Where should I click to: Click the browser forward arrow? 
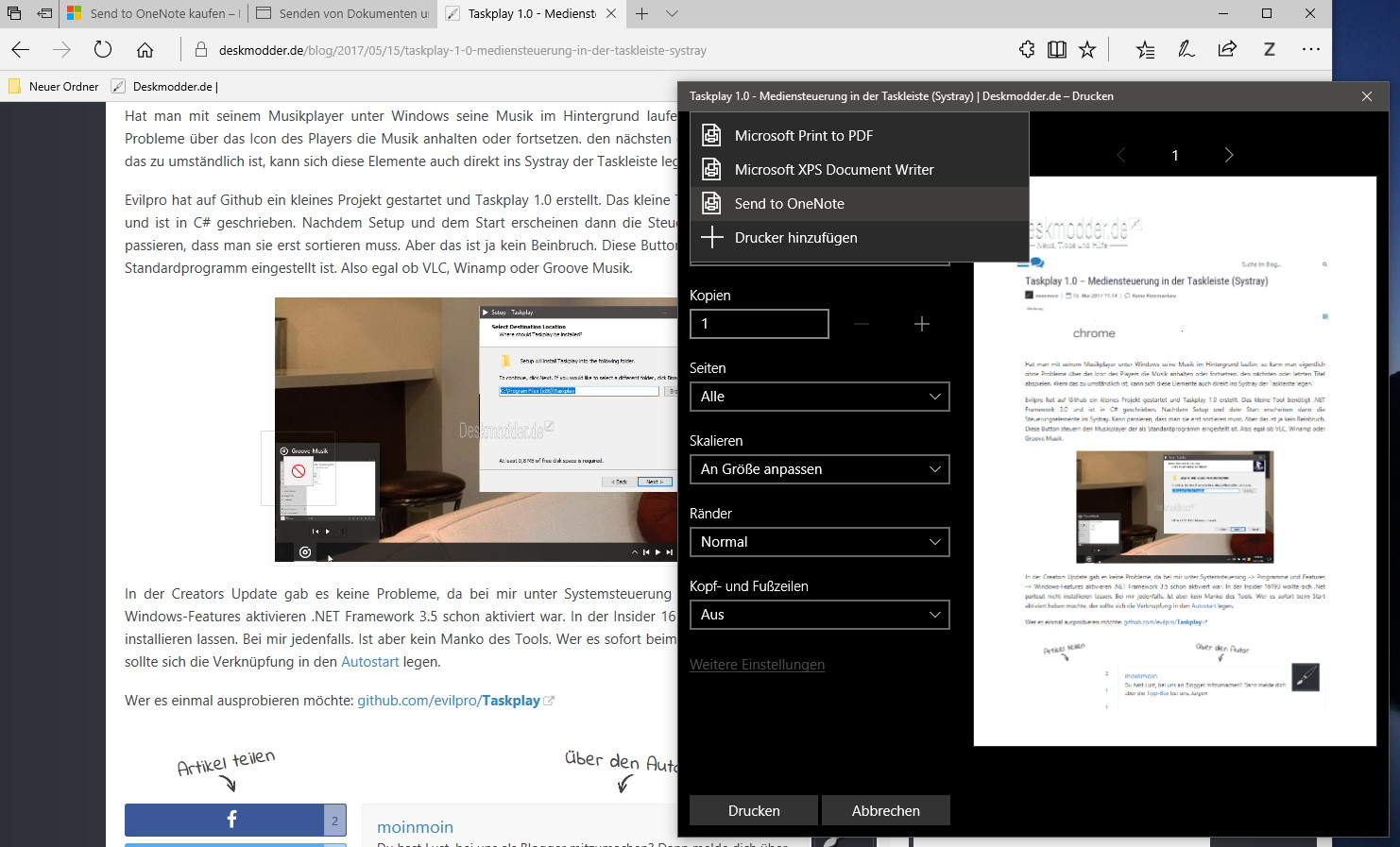[x=62, y=50]
